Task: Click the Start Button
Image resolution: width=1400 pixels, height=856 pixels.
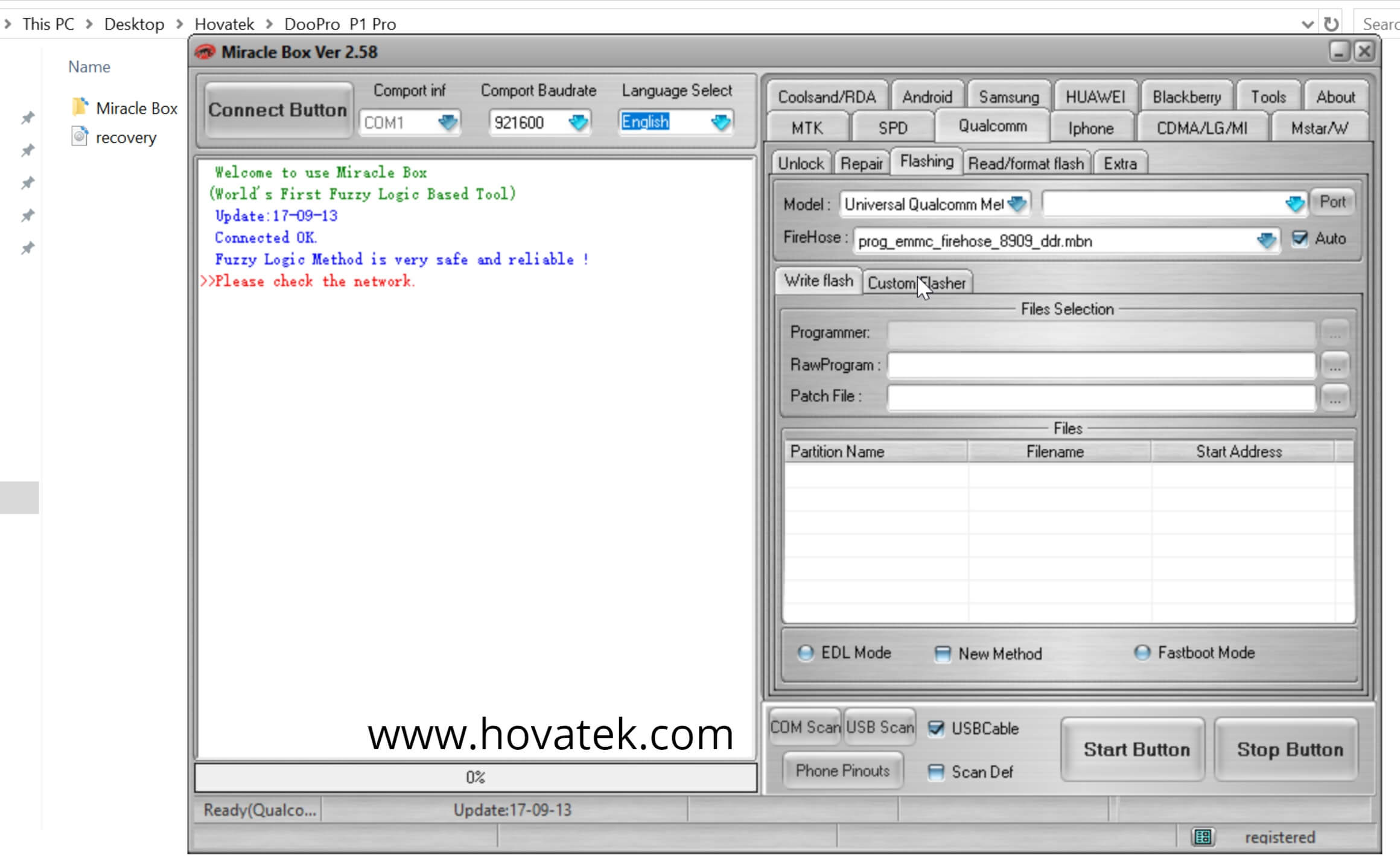Action: (1133, 749)
